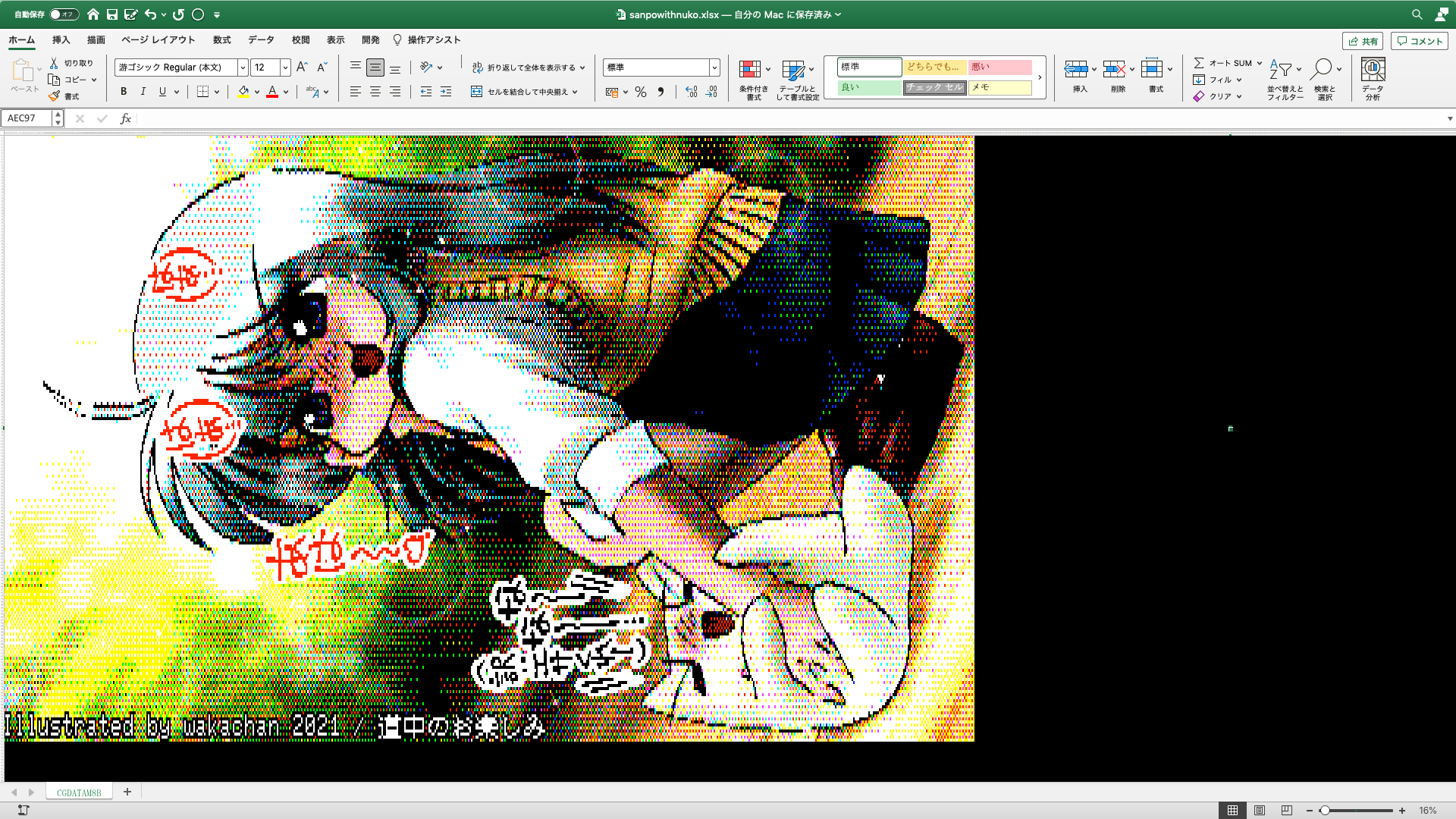Click the Paste clipboard icon
The width and height of the screenshot is (1456, 819).
pyautogui.click(x=23, y=71)
